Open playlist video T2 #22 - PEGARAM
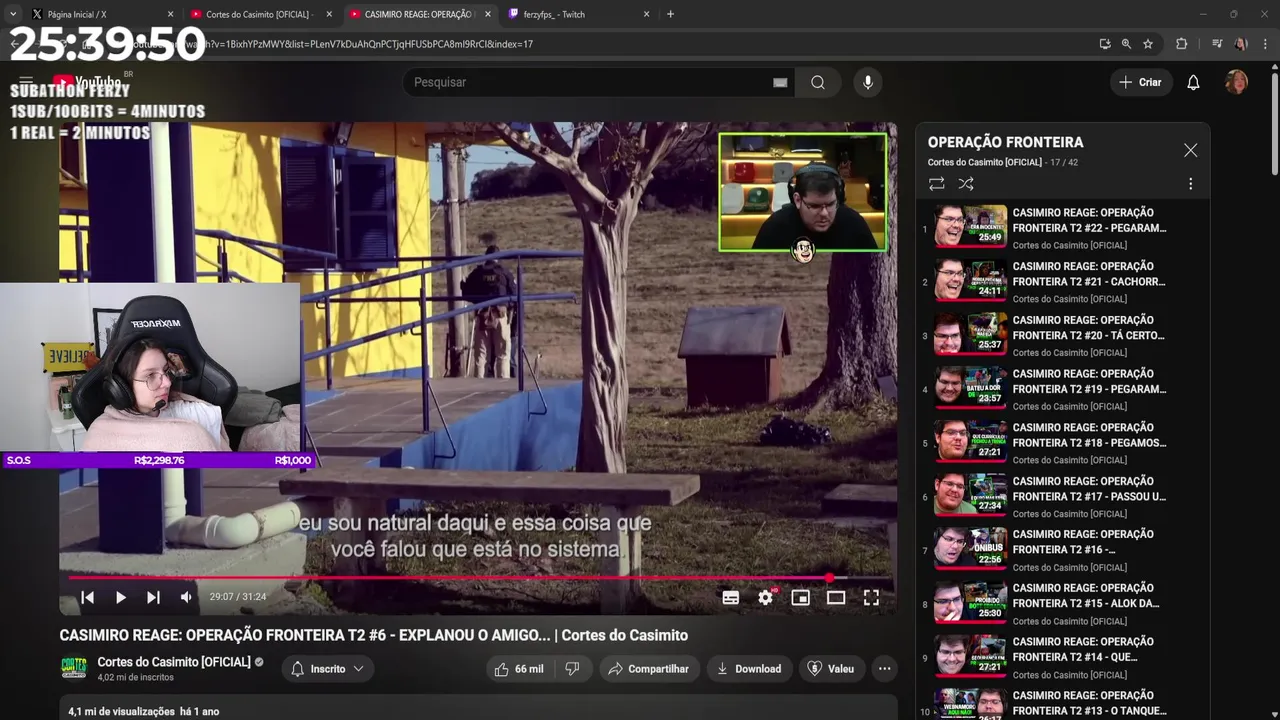Viewport: 1280px width, 720px height. 1063,228
